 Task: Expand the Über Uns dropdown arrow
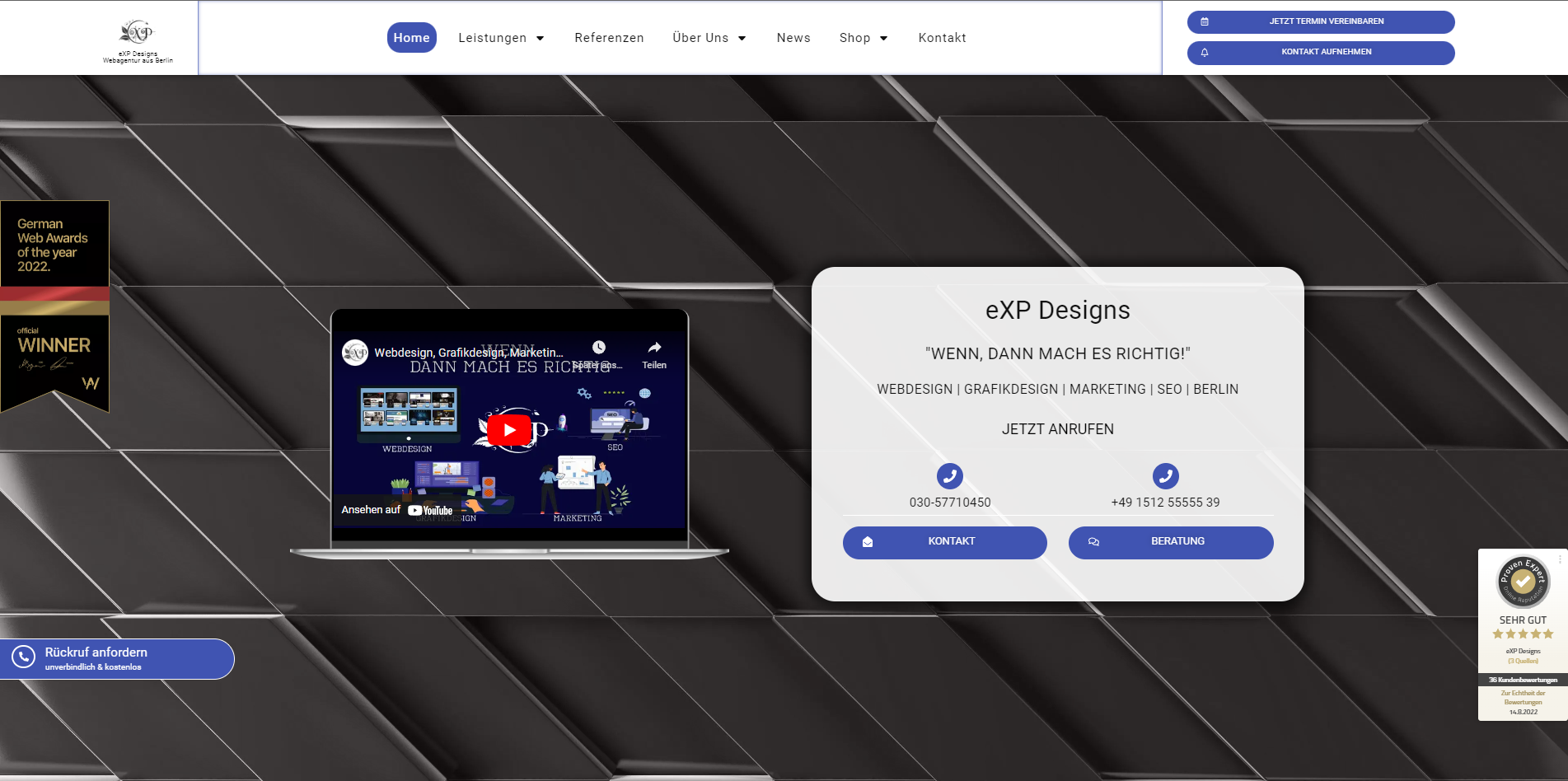tap(742, 38)
